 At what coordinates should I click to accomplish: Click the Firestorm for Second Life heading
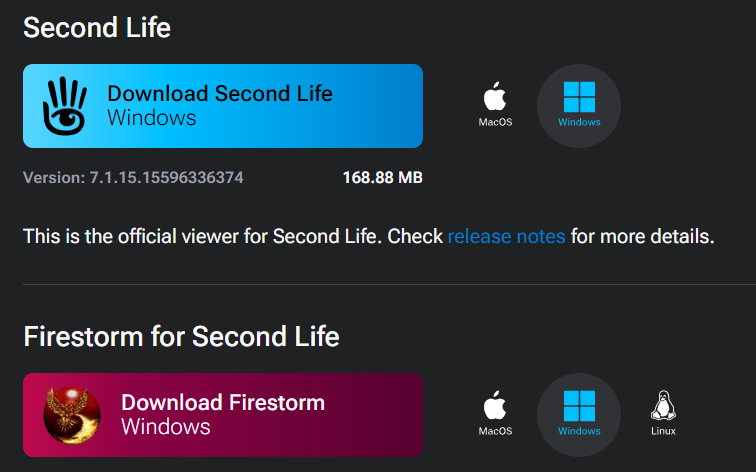(181, 337)
